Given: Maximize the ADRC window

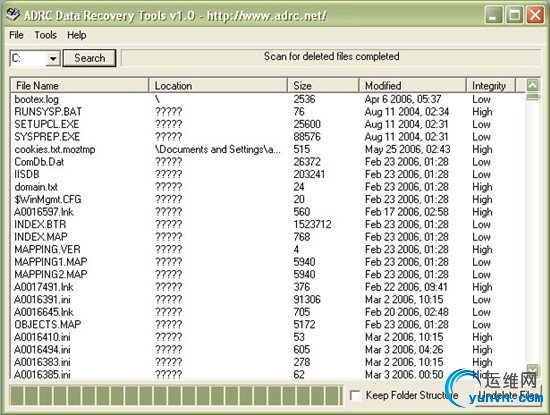Looking at the screenshot, I should coord(514,15).
